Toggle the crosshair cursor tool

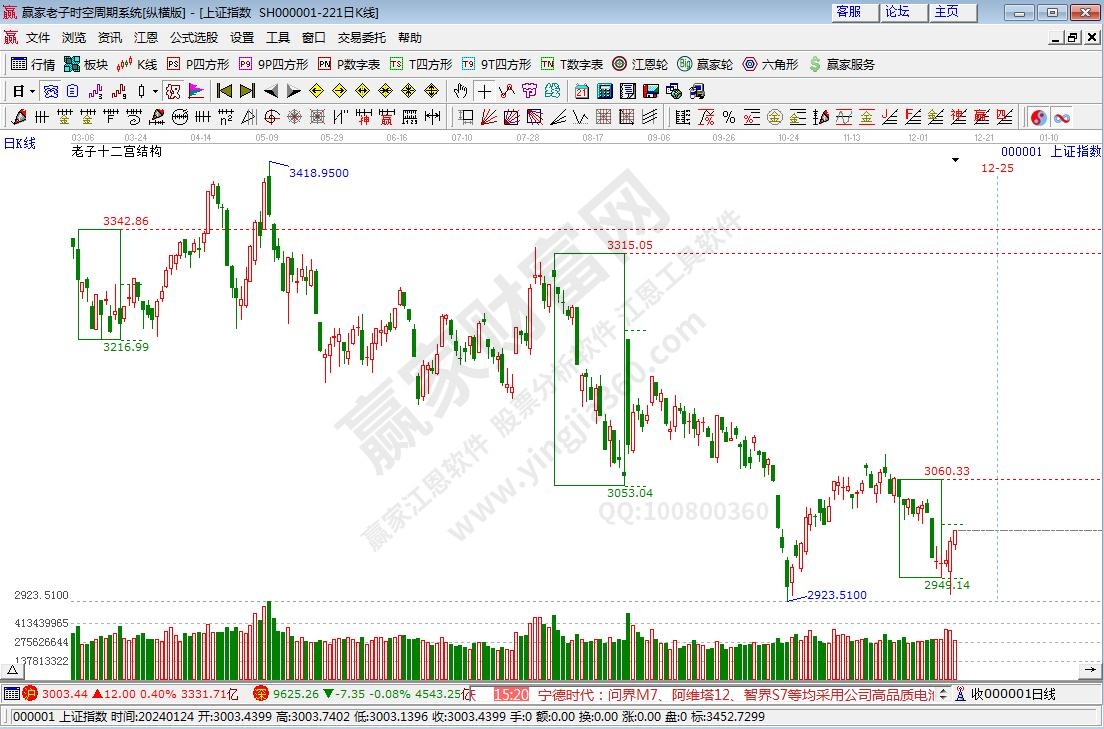[484, 91]
